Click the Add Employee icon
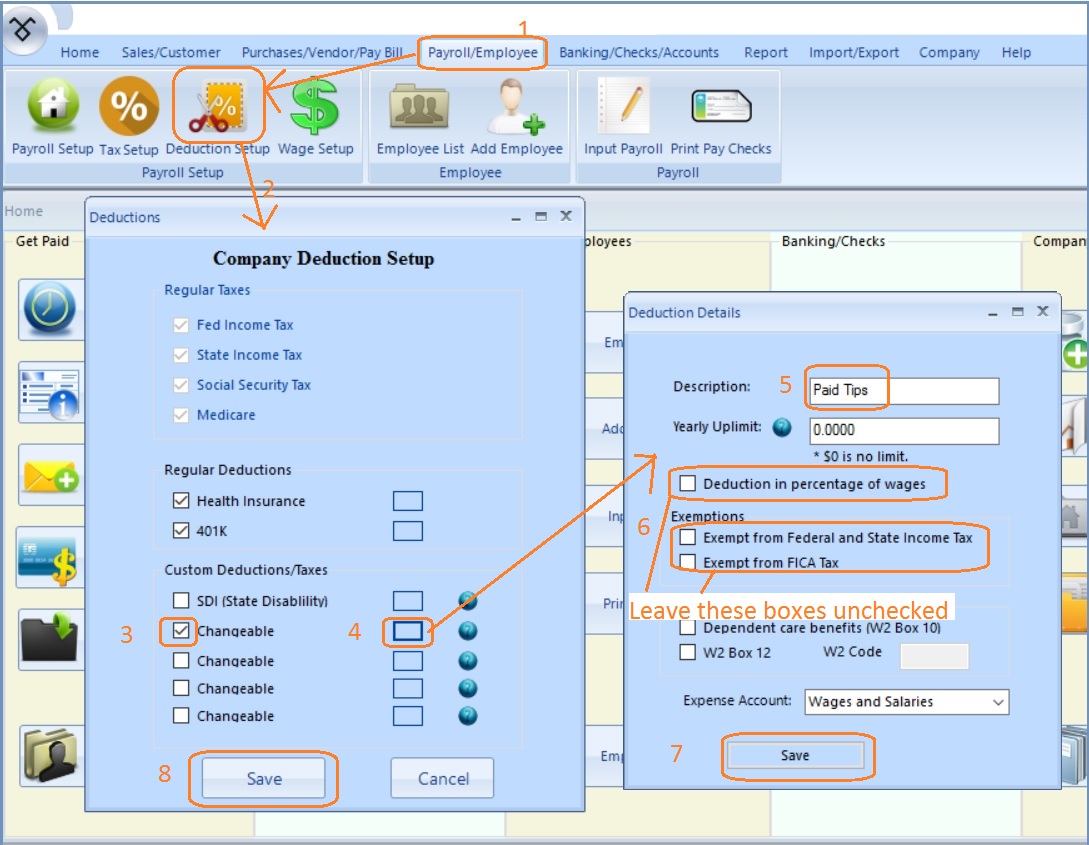The width and height of the screenshot is (1089, 845). coord(516,107)
